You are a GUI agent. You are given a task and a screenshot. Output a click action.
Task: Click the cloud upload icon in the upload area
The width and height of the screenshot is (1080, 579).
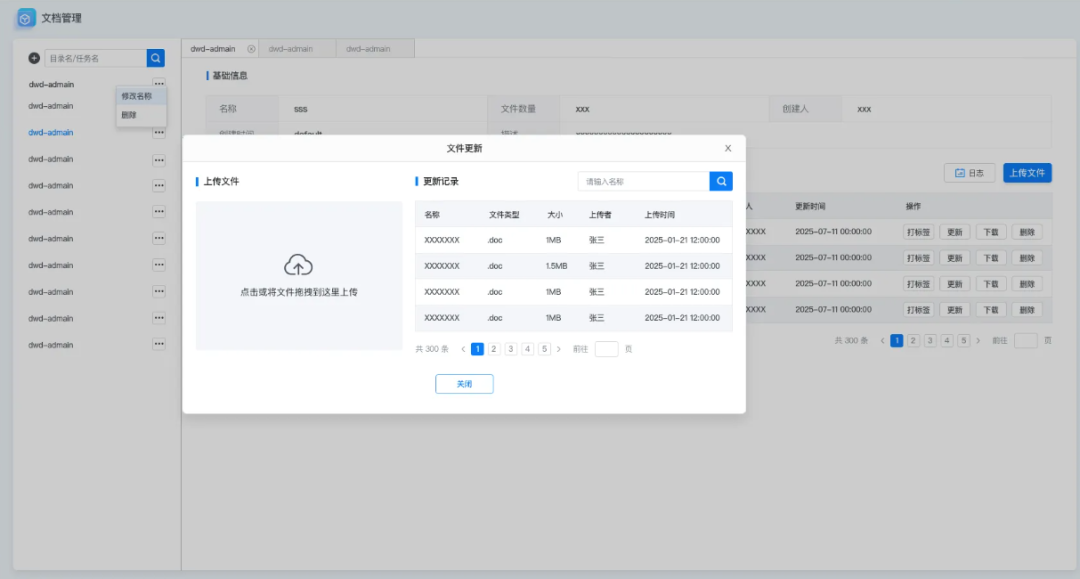(x=296, y=266)
